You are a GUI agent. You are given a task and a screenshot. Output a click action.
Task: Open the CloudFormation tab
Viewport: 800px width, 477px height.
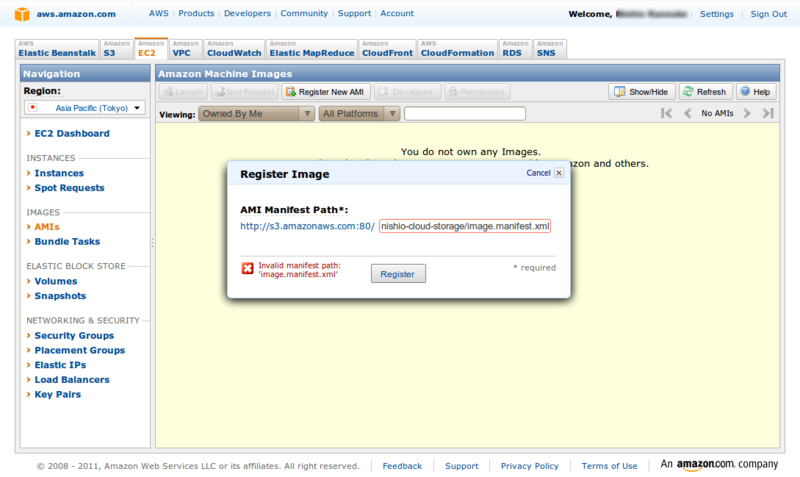(x=457, y=49)
